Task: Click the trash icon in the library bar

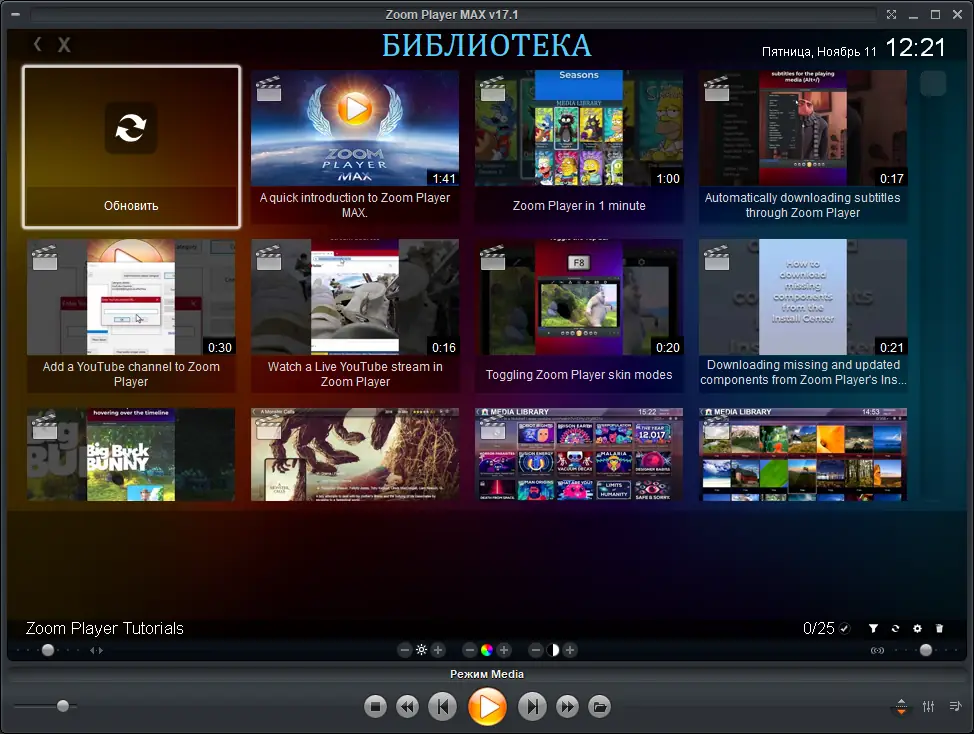Action: (x=939, y=628)
